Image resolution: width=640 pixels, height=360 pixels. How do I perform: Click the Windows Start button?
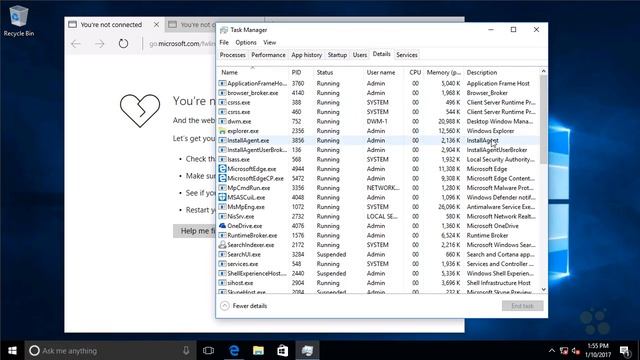pyautogui.click(x=12, y=351)
